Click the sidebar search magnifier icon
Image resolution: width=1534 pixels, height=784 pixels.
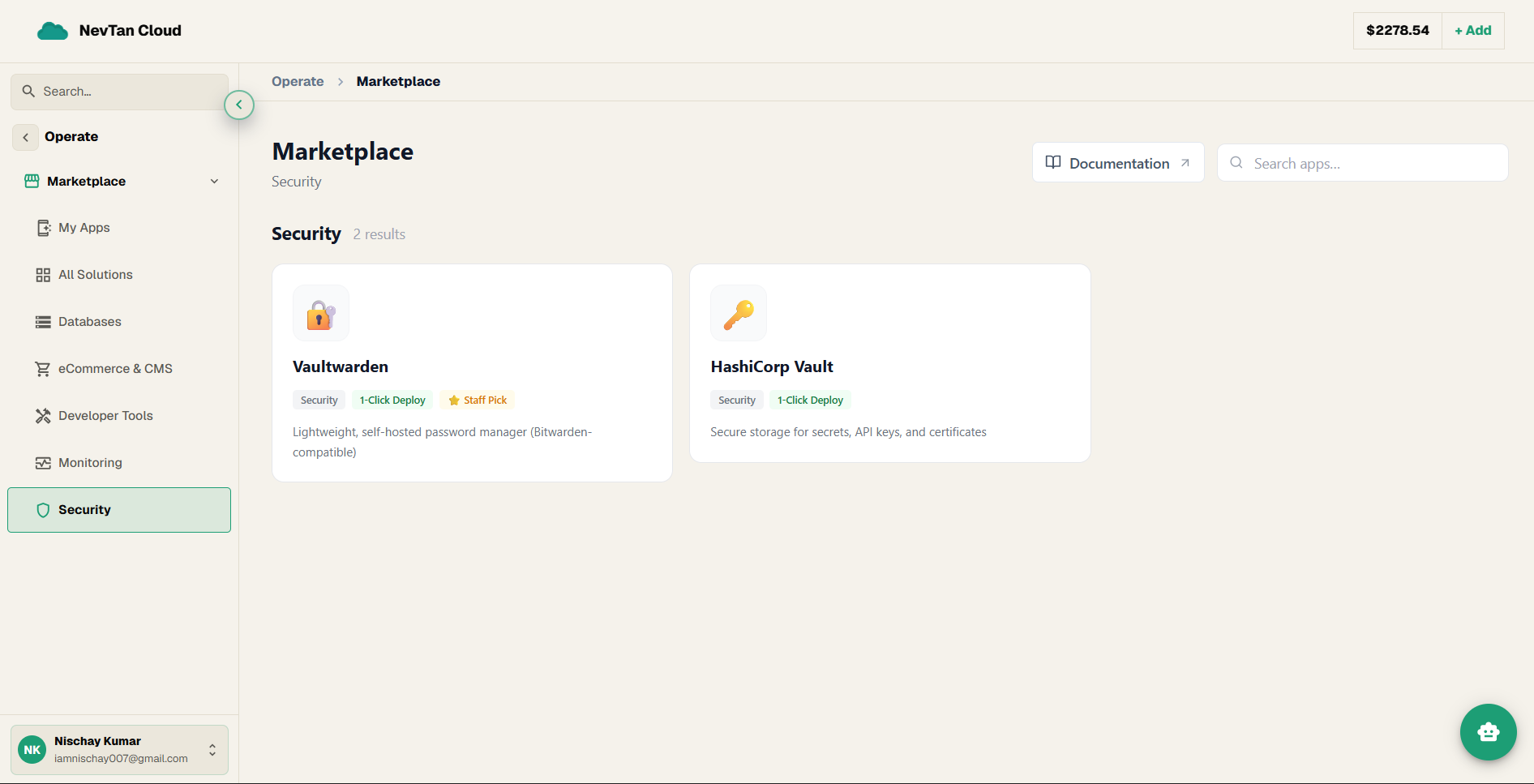tap(28, 92)
